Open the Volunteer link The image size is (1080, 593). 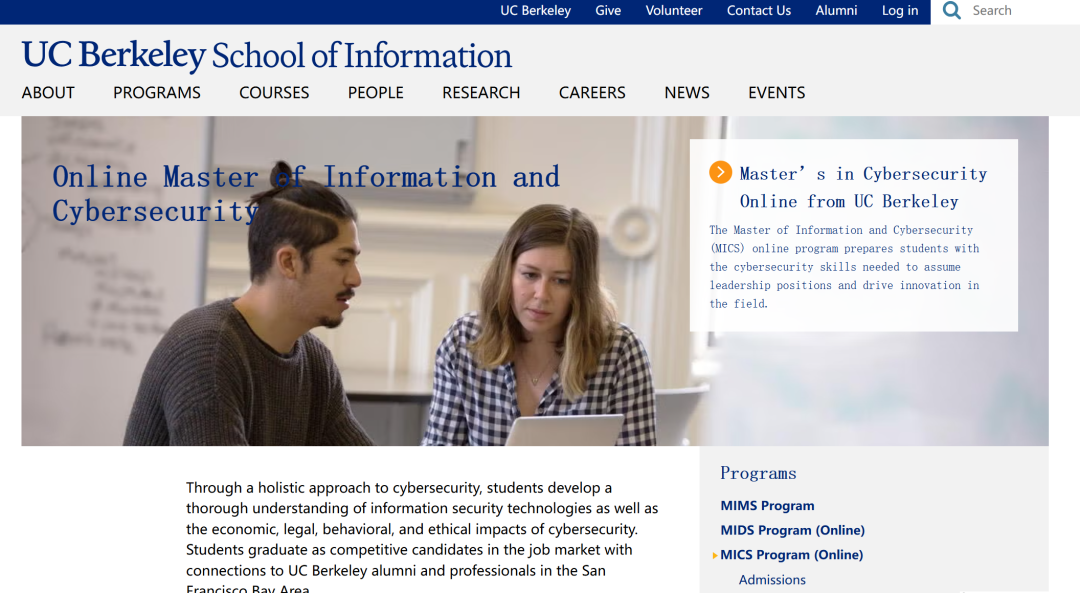point(674,10)
